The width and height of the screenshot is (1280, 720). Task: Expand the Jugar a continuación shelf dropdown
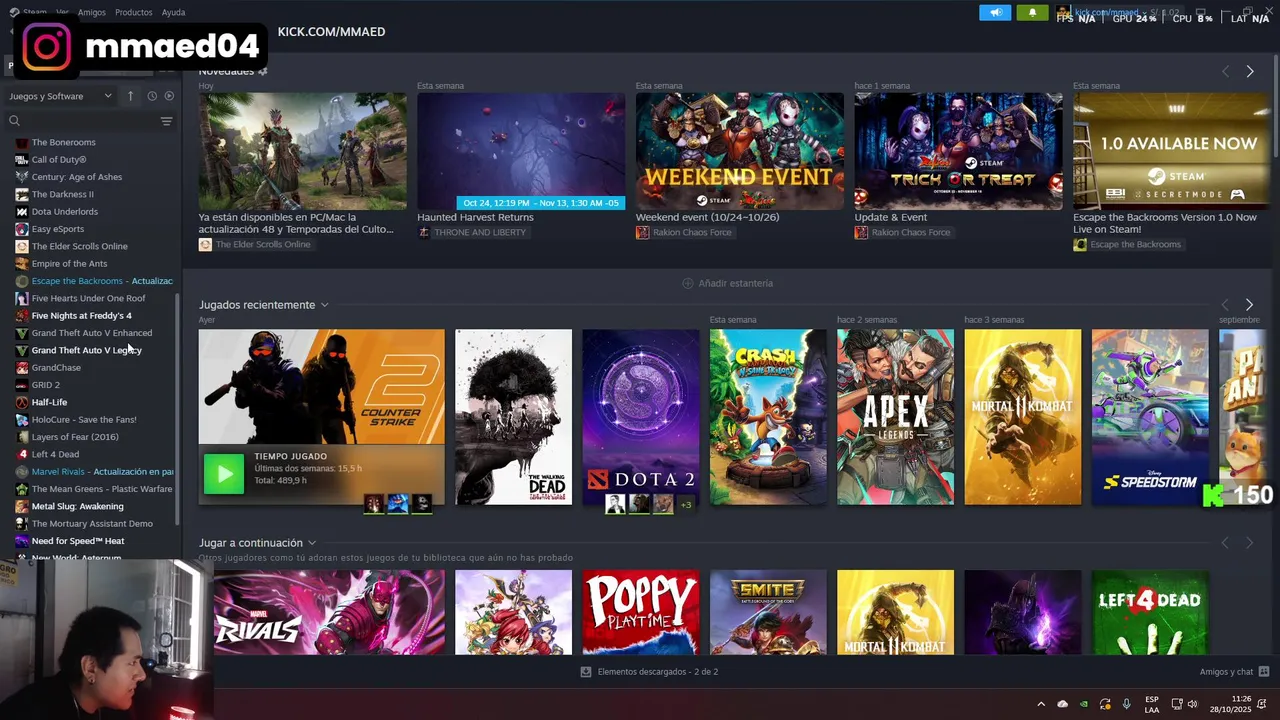(x=312, y=543)
